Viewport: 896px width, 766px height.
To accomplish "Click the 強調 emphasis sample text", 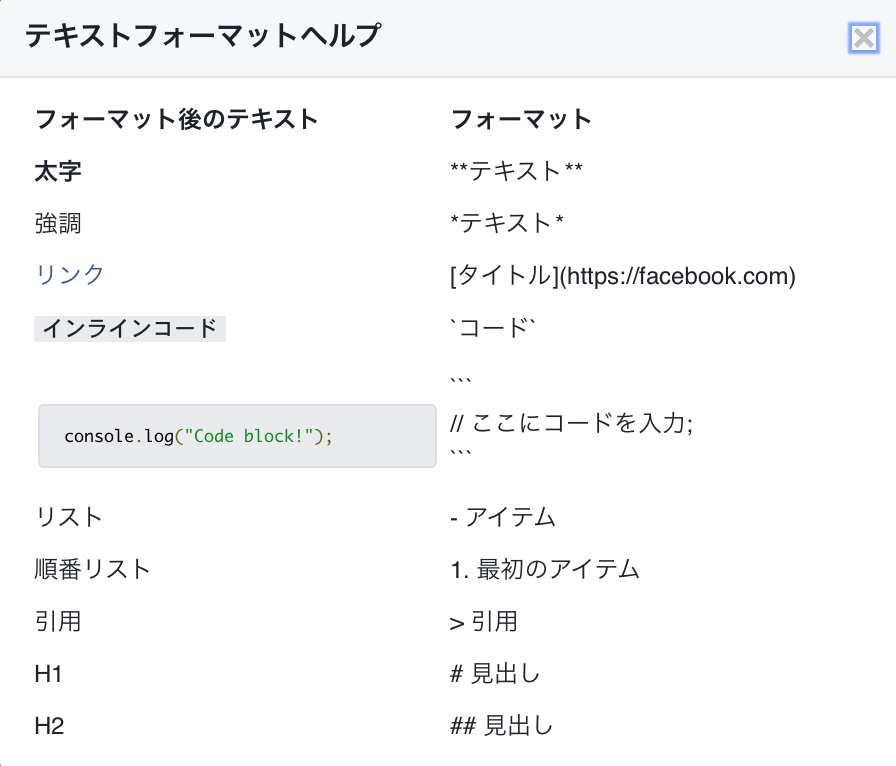I will point(58,224).
